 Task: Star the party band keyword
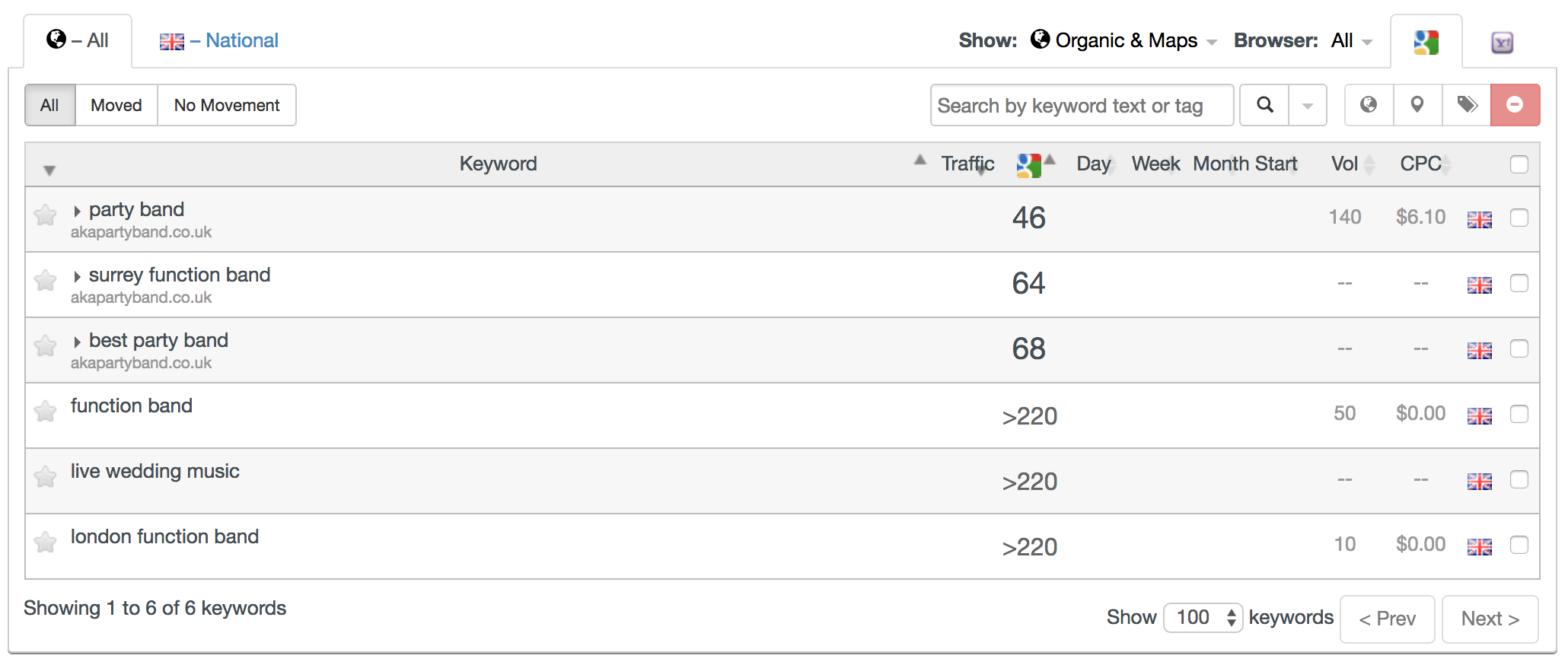coord(46,216)
